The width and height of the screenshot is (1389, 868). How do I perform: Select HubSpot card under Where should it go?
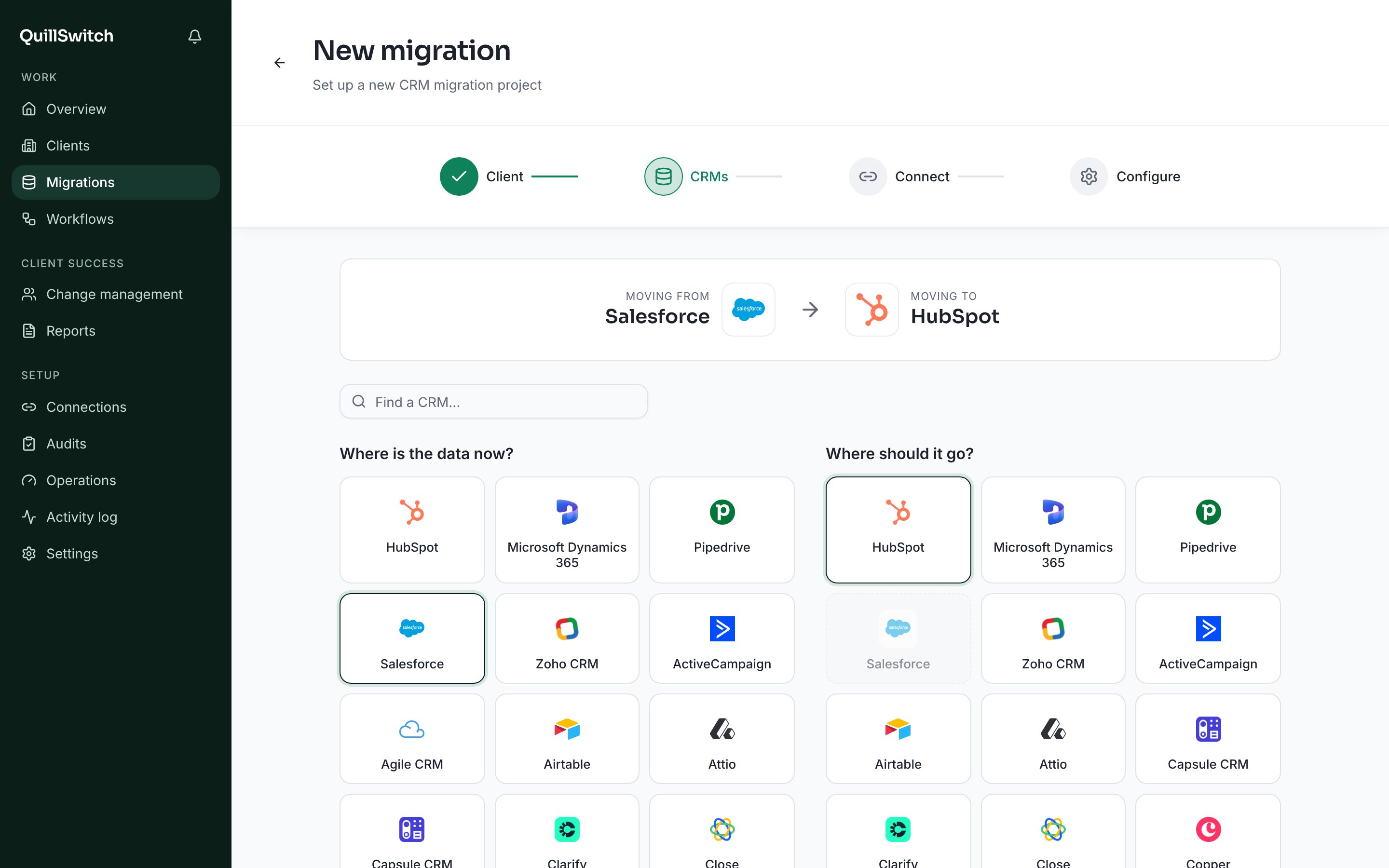[x=898, y=530]
